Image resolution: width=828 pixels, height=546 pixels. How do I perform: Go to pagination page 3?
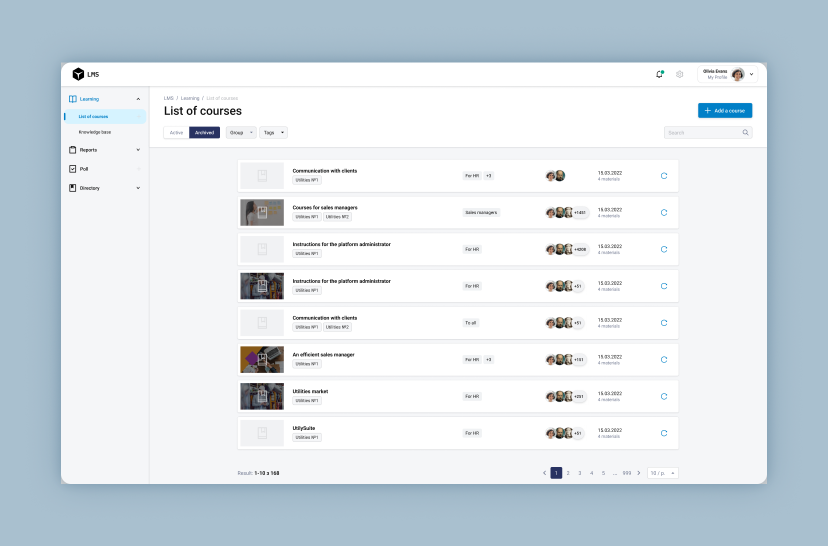(579, 473)
